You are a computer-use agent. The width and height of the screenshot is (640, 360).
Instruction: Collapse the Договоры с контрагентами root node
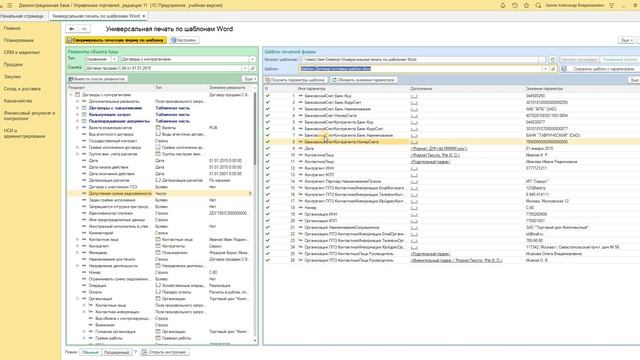(71, 95)
